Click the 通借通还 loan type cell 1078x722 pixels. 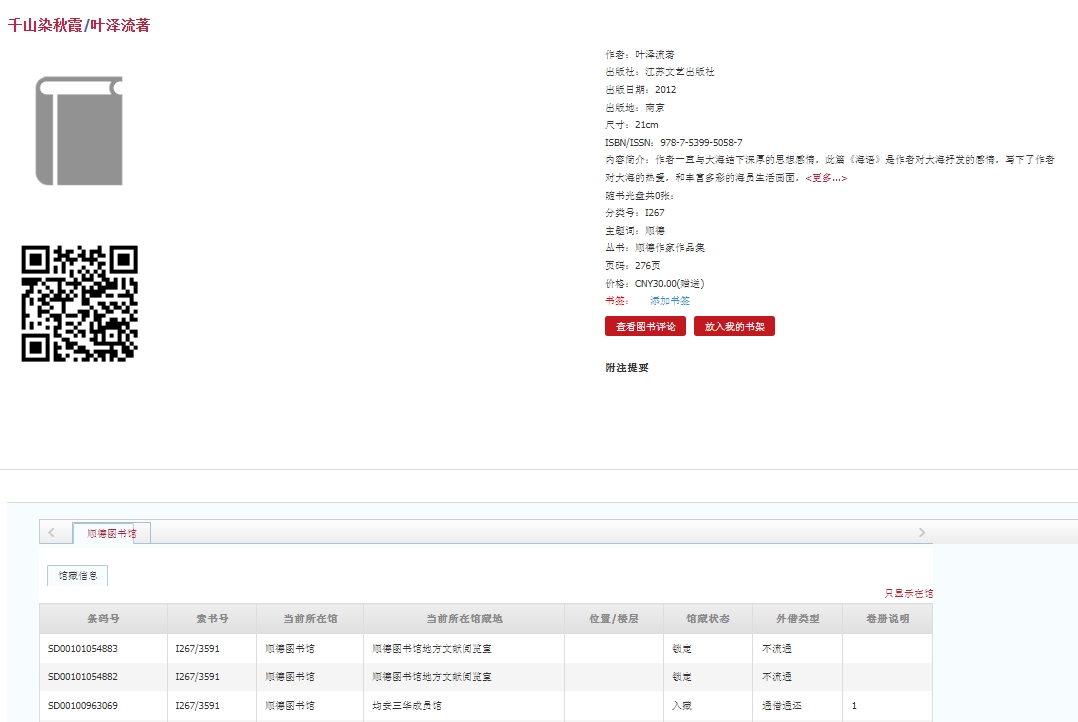tap(781, 705)
